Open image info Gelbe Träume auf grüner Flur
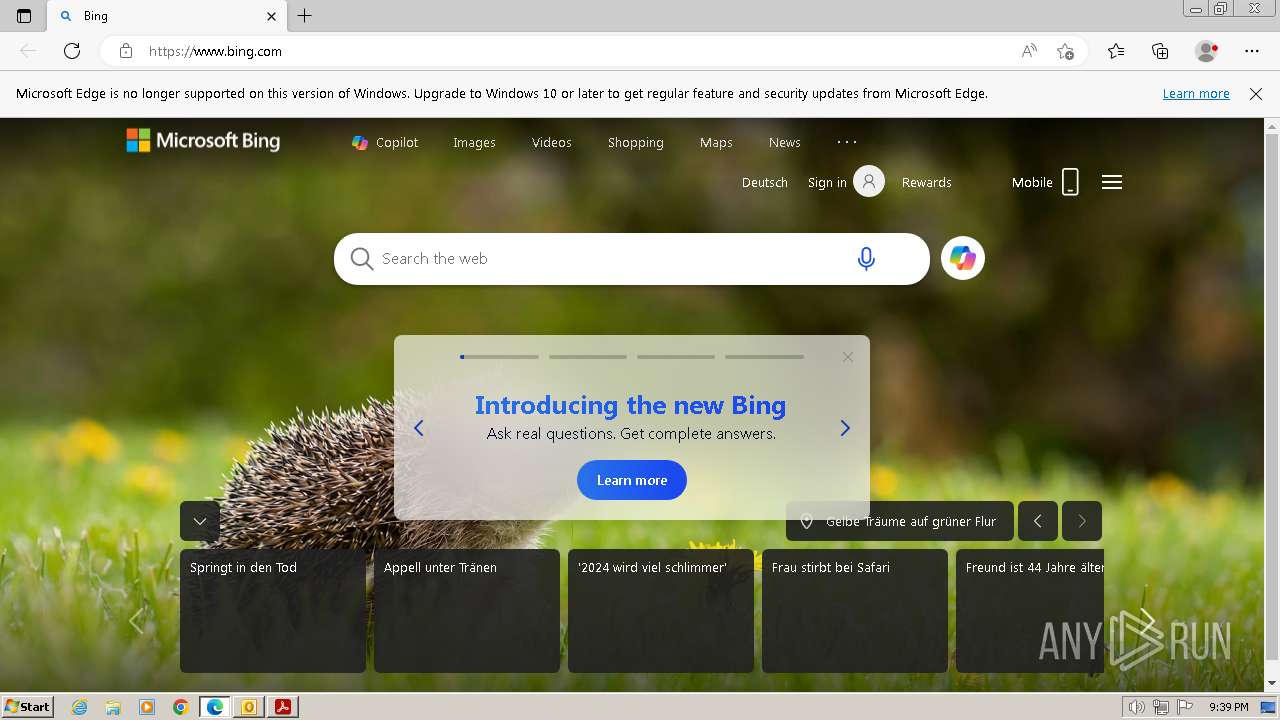This screenshot has height=720, width=1280. click(x=900, y=521)
